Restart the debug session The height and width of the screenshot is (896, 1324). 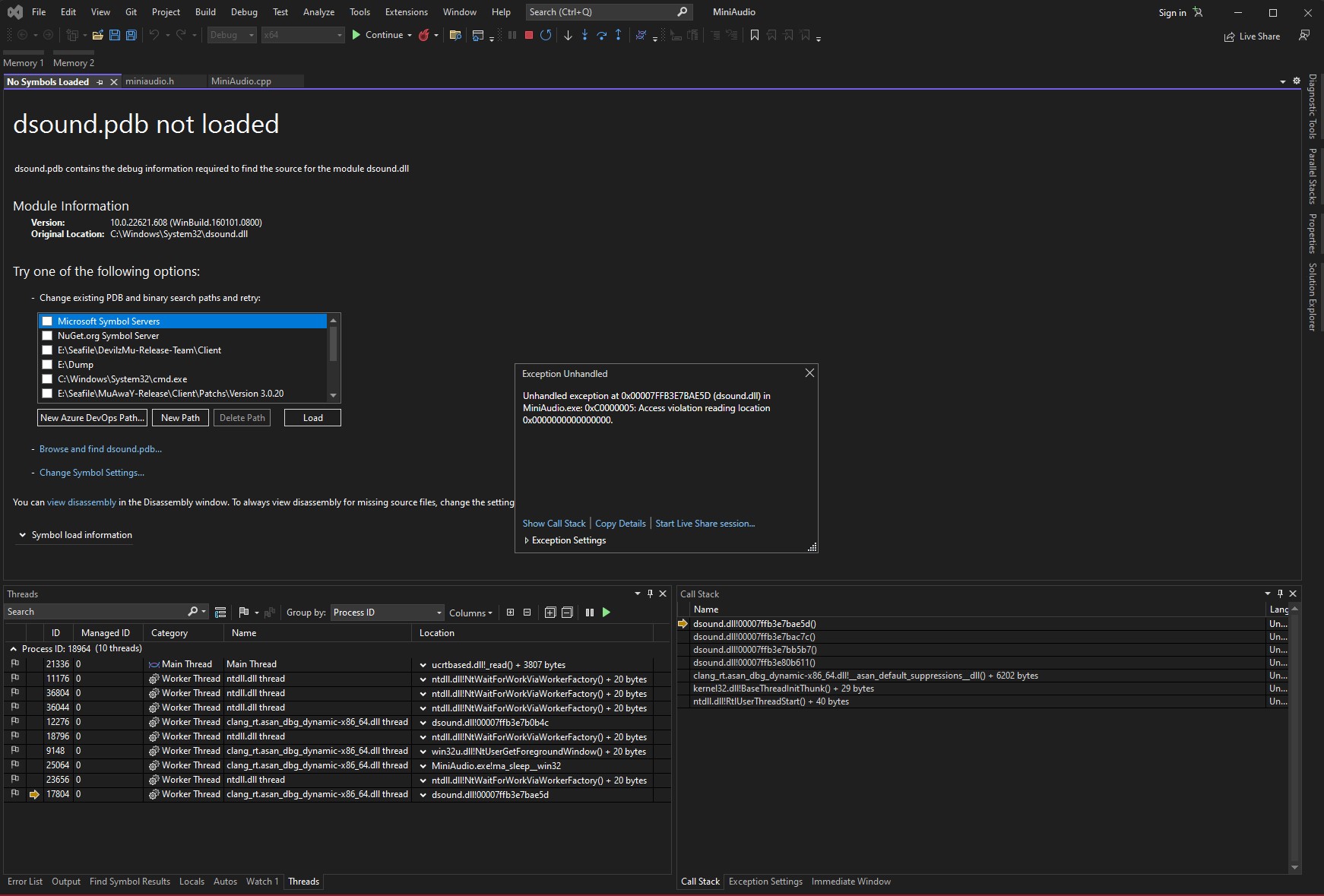pos(546,35)
